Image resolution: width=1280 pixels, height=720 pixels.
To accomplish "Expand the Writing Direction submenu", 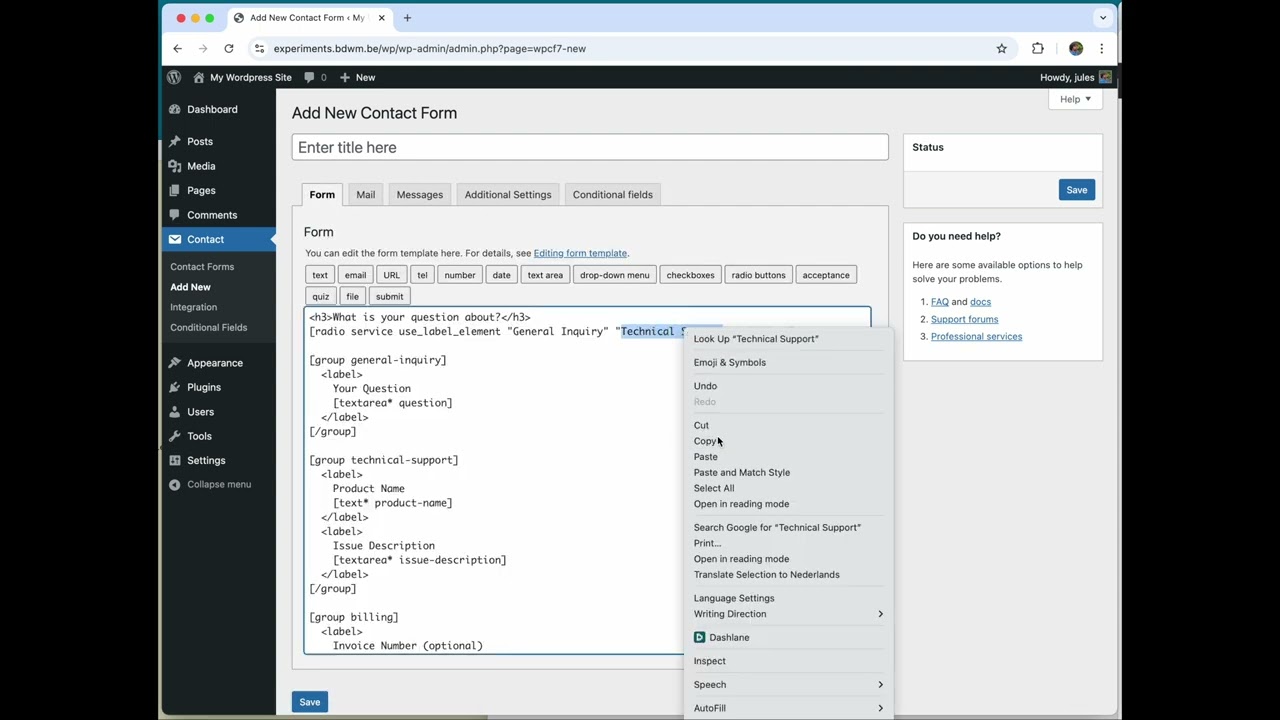I will 788,614.
